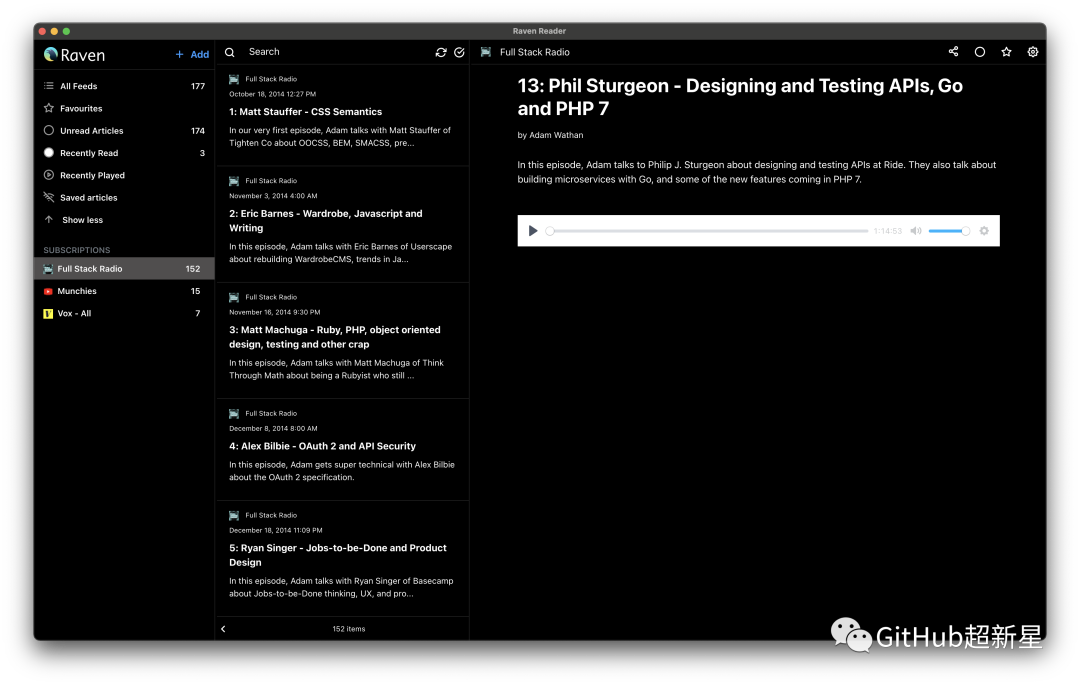The width and height of the screenshot is (1080, 685).
Task: Mute audio with speaker icon
Action: (915, 231)
